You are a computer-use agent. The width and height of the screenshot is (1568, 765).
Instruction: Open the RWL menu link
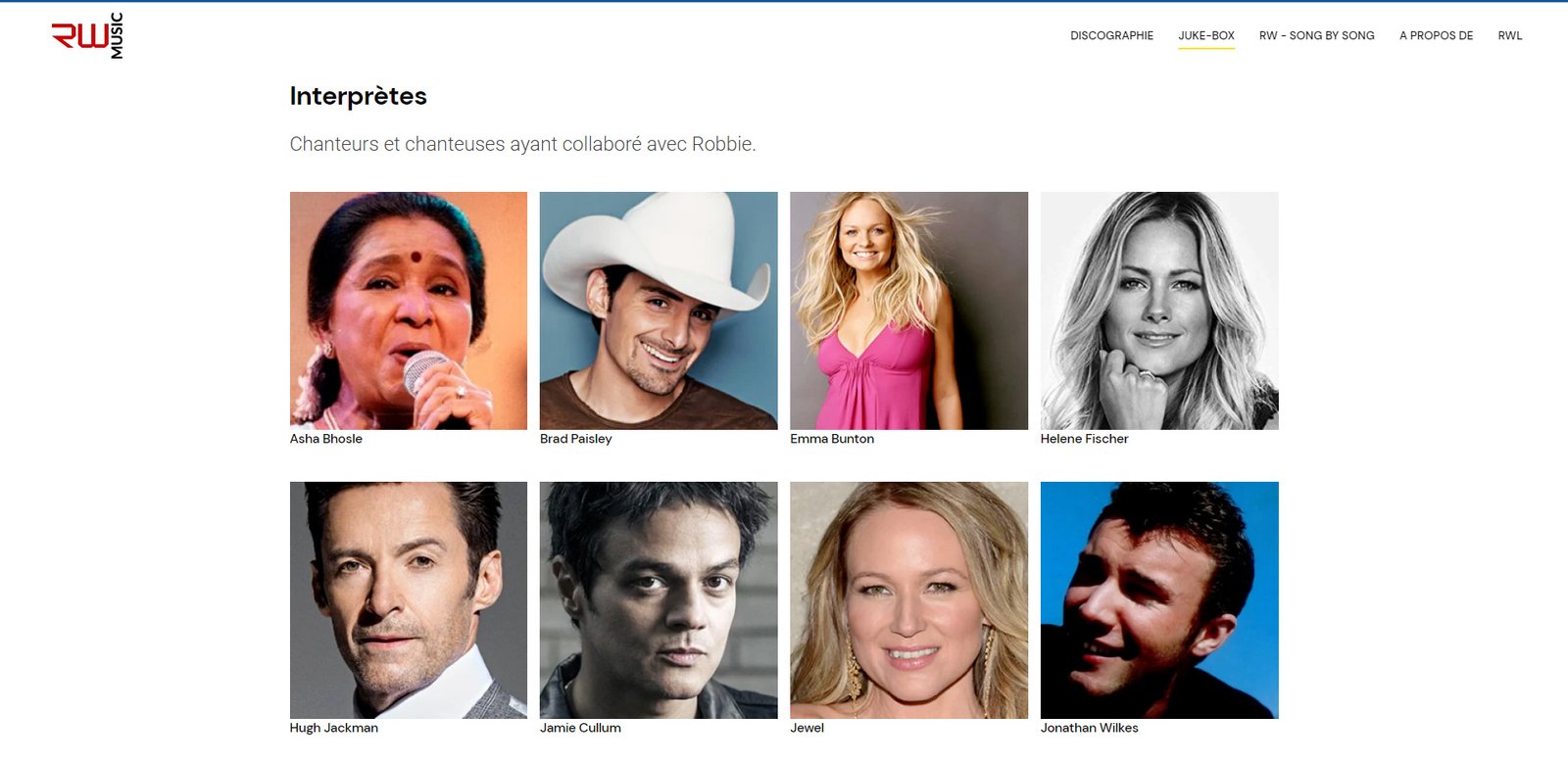pyautogui.click(x=1509, y=35)
